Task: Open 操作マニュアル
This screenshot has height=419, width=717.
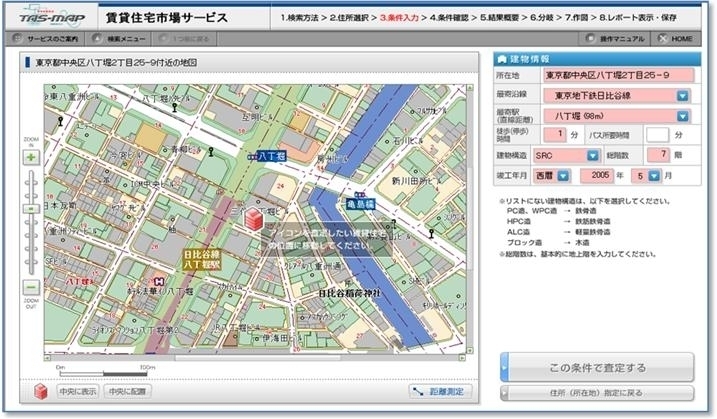Action: 615,39
